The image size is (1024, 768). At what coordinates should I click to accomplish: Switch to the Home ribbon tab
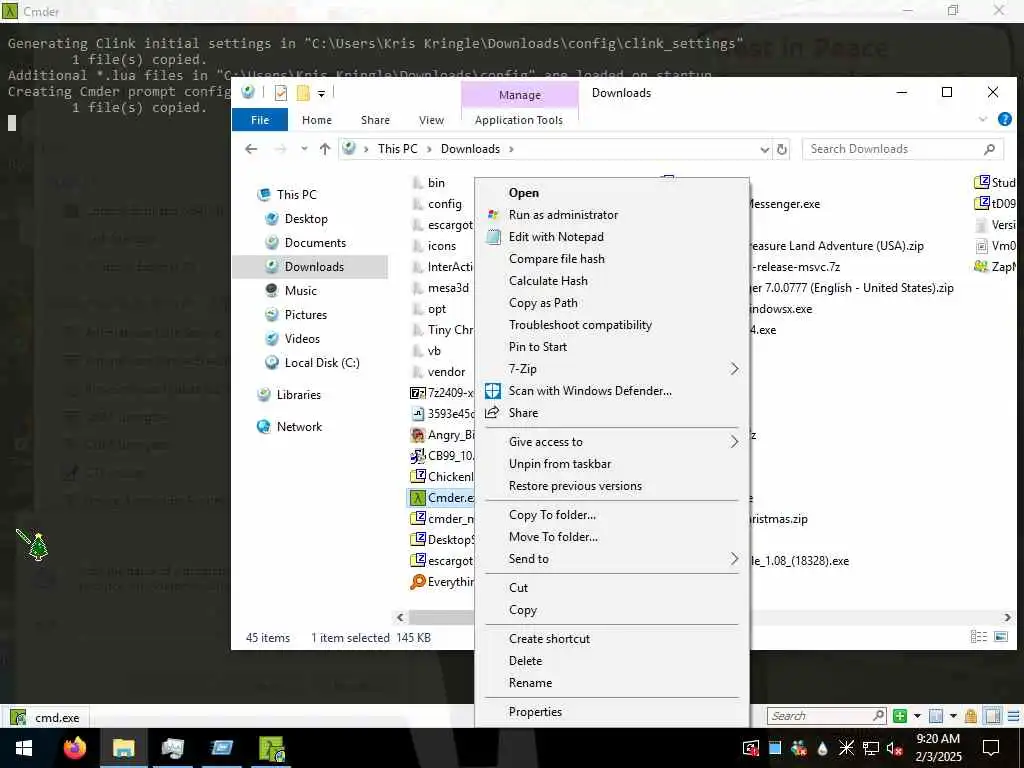317,120
